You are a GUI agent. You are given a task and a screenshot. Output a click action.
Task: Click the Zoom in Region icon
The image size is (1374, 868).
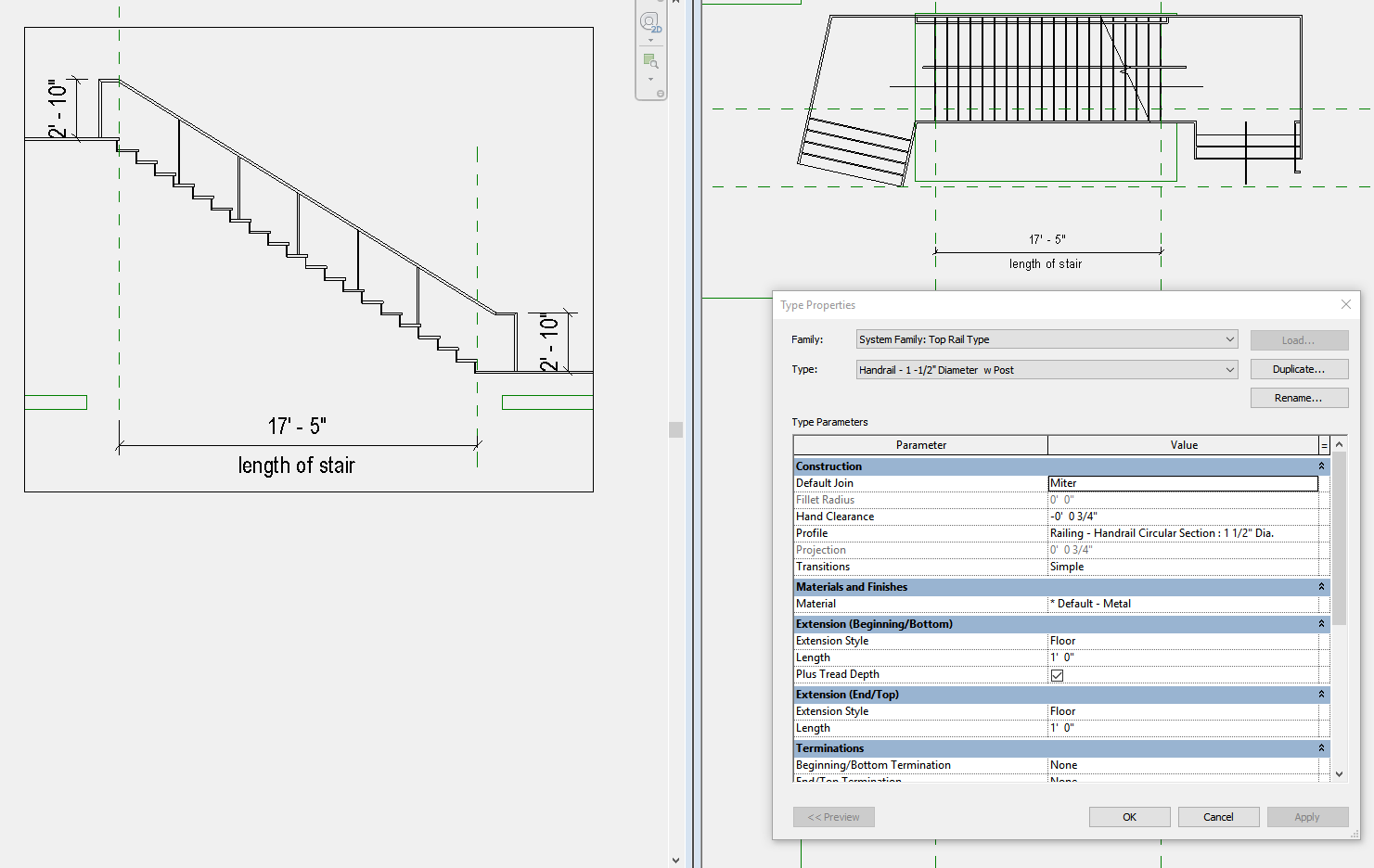(650, 61)
